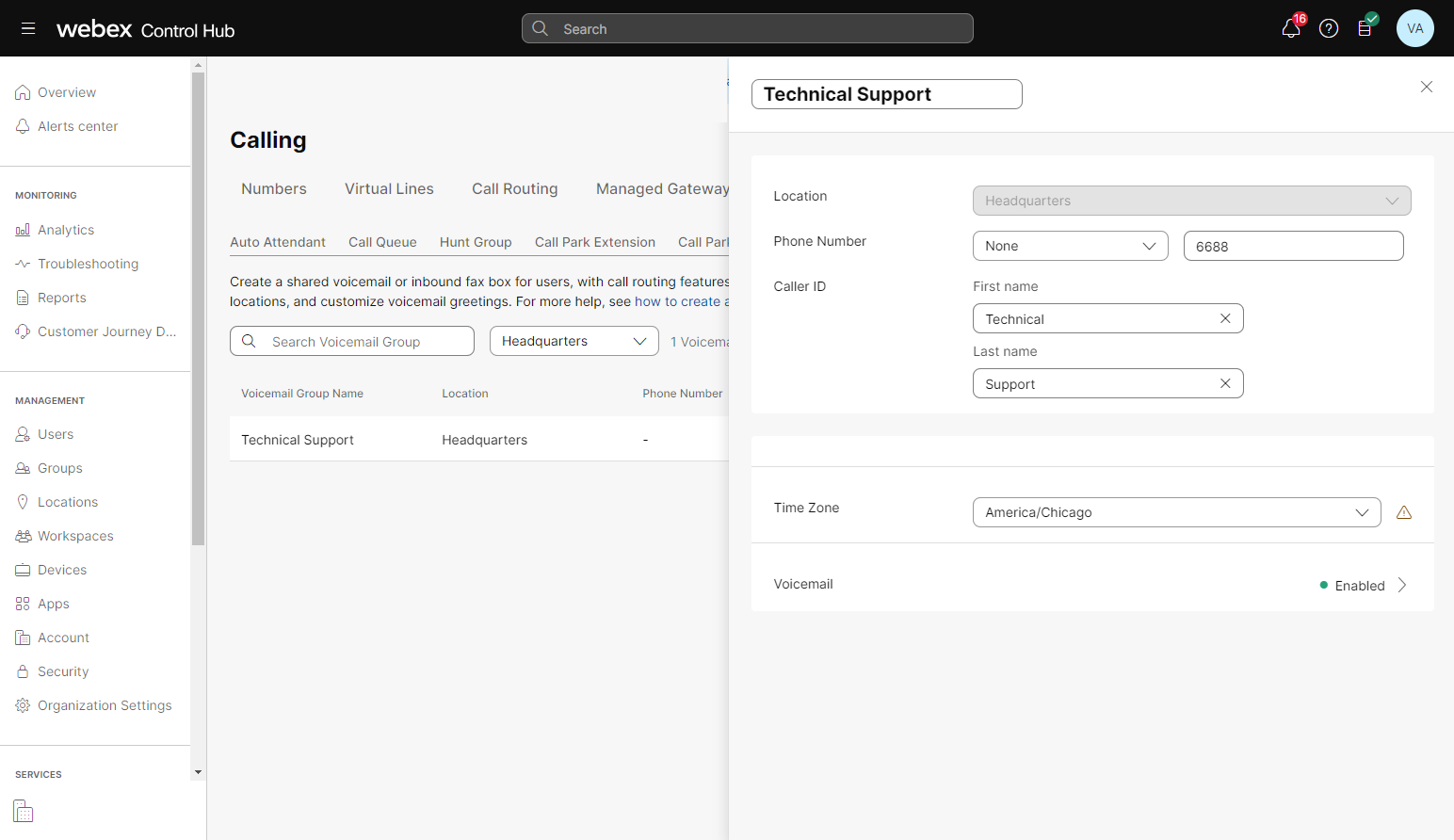This screenshot has width=1454, height=840.
Task: Click the Account building icon
Action: click(x=23, y=638)
